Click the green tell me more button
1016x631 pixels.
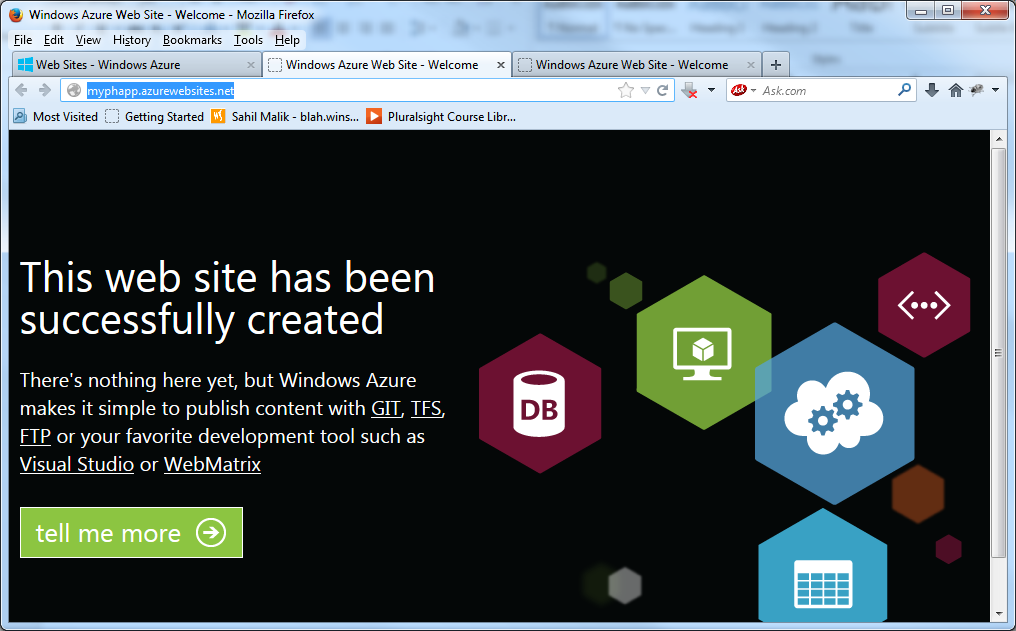(x=131, y=532)
